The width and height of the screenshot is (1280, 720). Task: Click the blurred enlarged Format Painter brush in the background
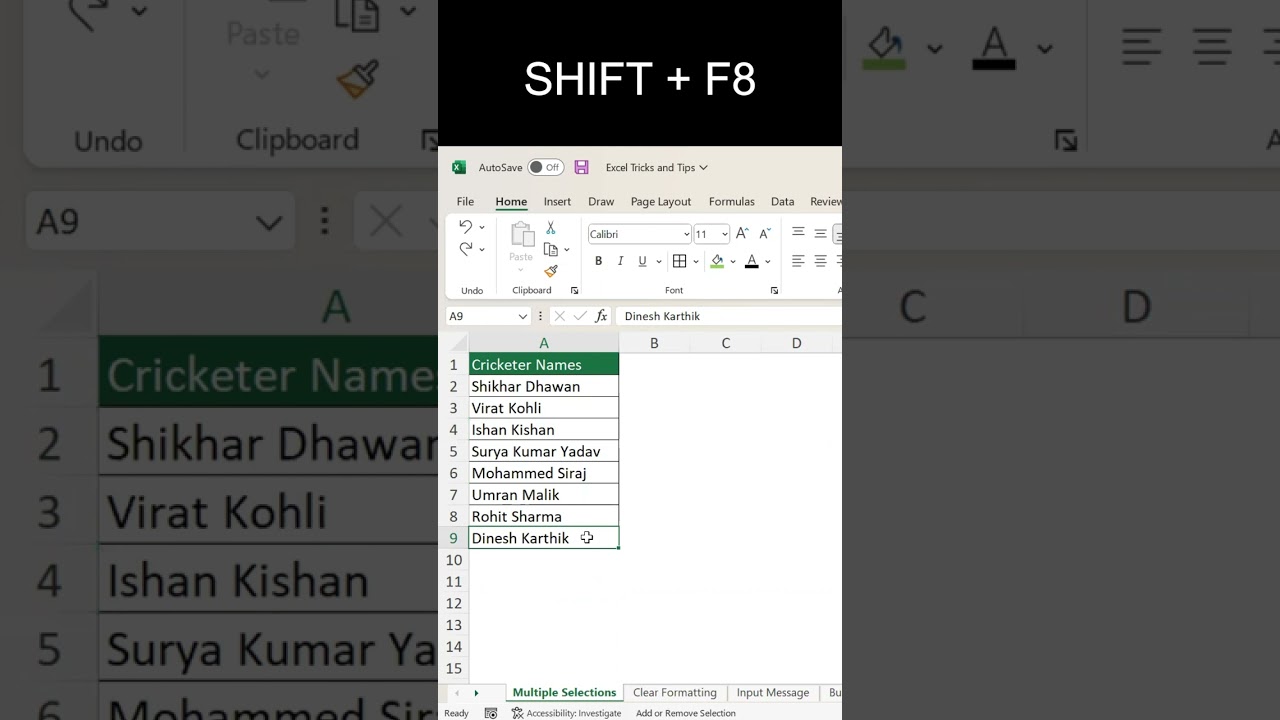[358, 80]
